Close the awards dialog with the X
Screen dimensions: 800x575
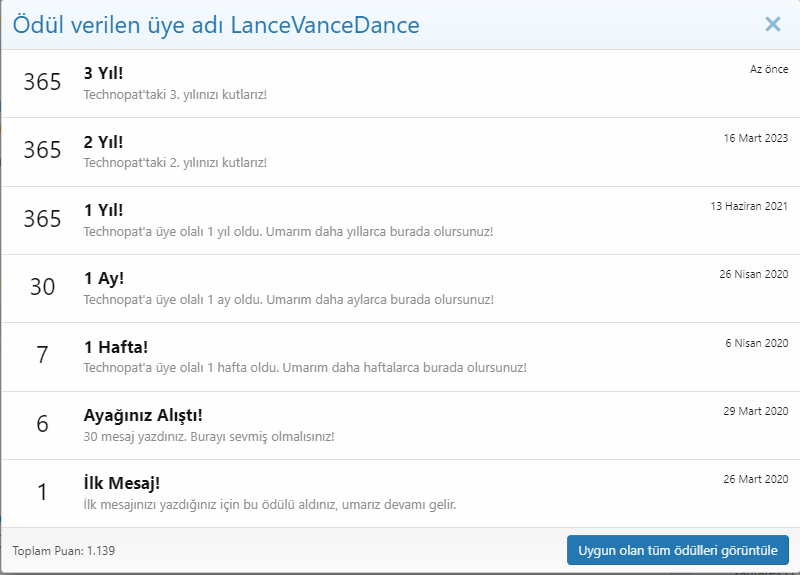[x=772, y=24]
